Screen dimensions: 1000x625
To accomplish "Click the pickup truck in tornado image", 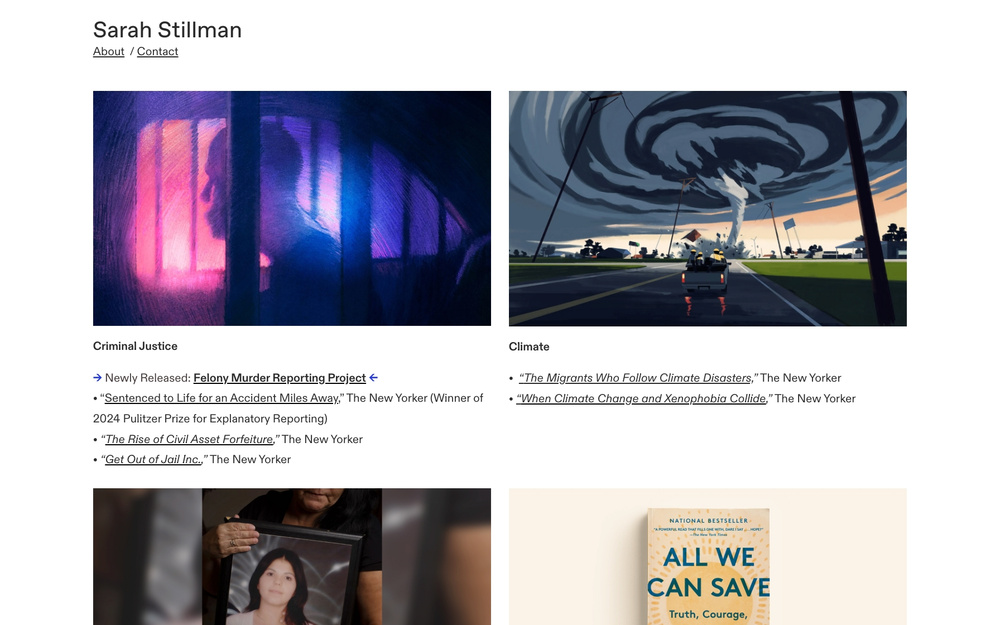I will [x=705, y=274].
